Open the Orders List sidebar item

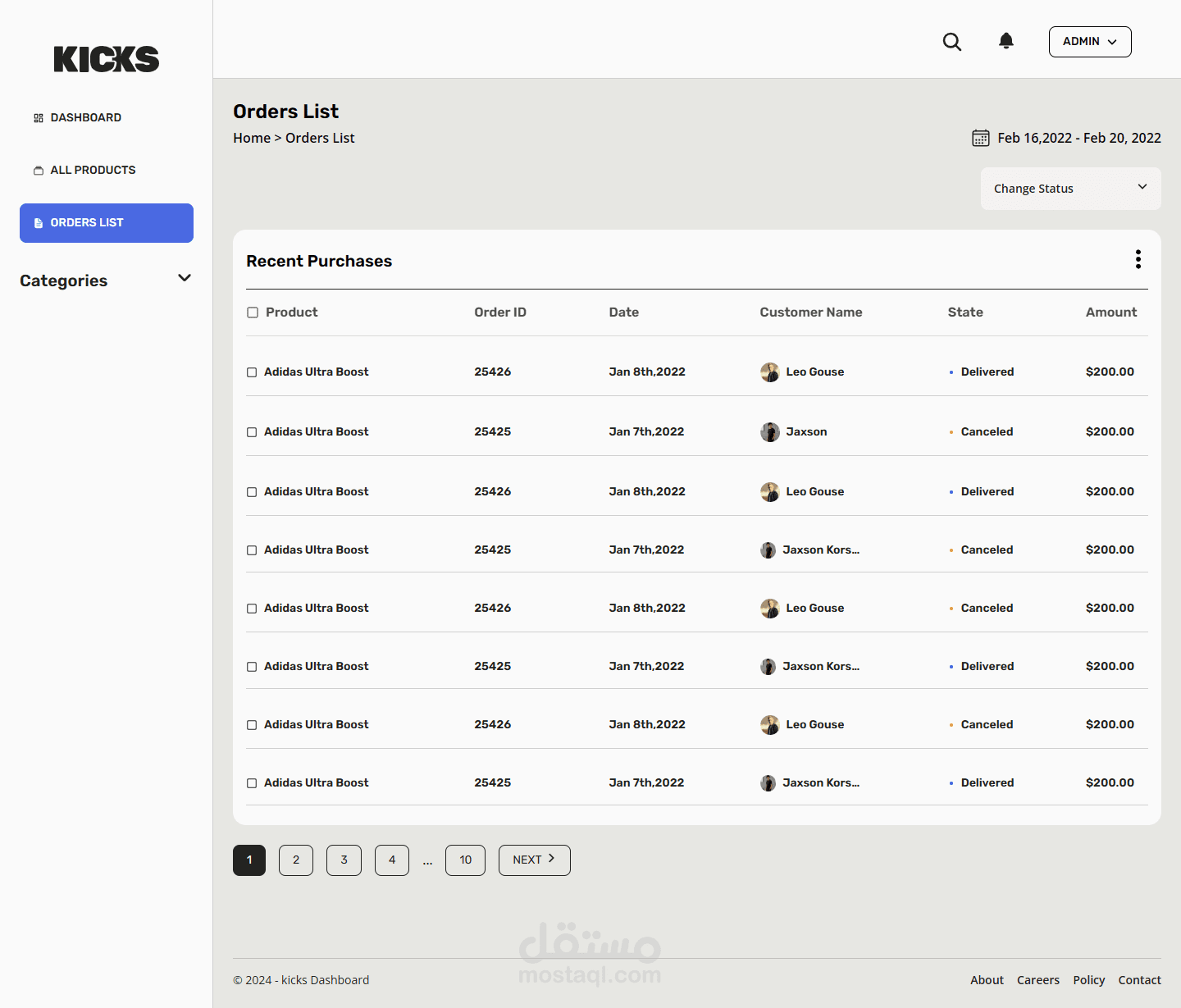pos(107,223)
